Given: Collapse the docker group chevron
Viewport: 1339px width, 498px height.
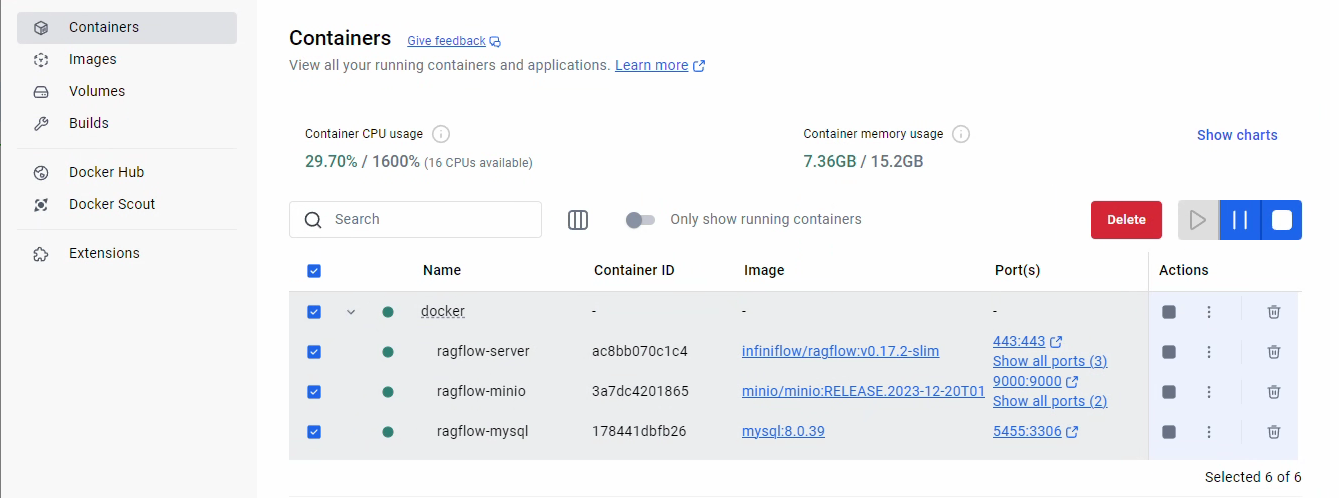Looking at the screenshot, I should (351, 312).
